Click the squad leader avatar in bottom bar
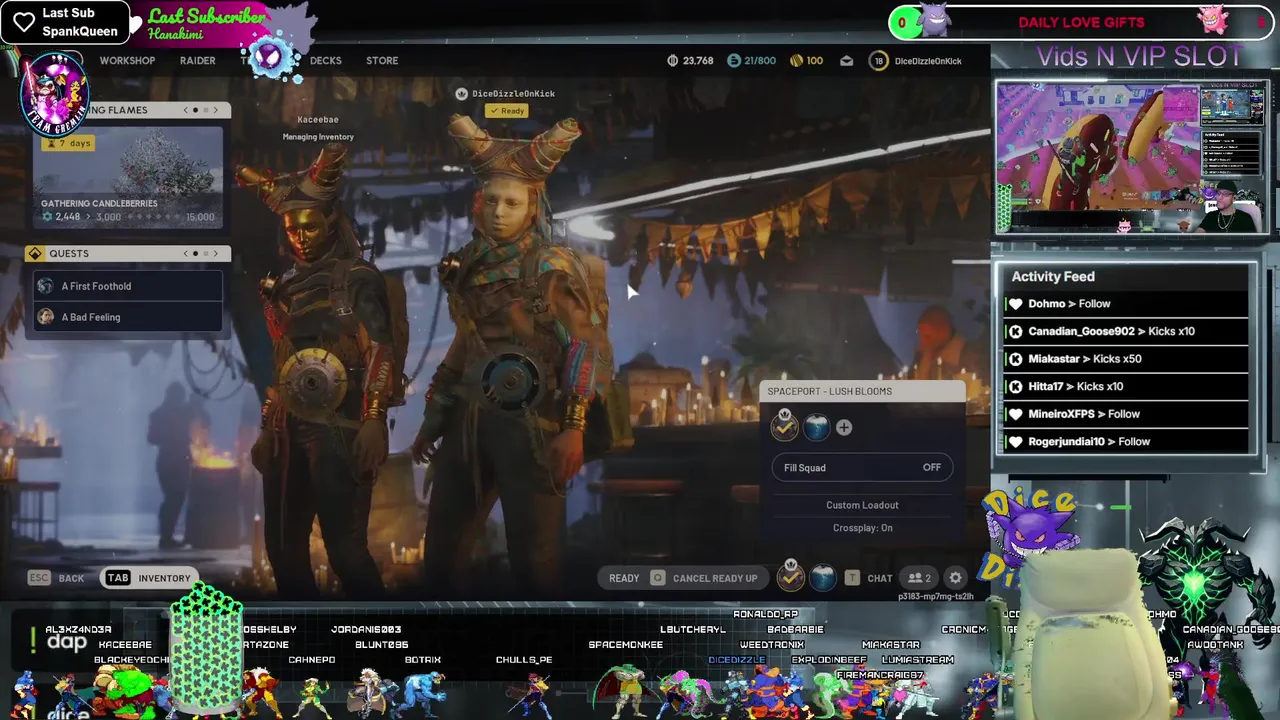 point(791,576)
